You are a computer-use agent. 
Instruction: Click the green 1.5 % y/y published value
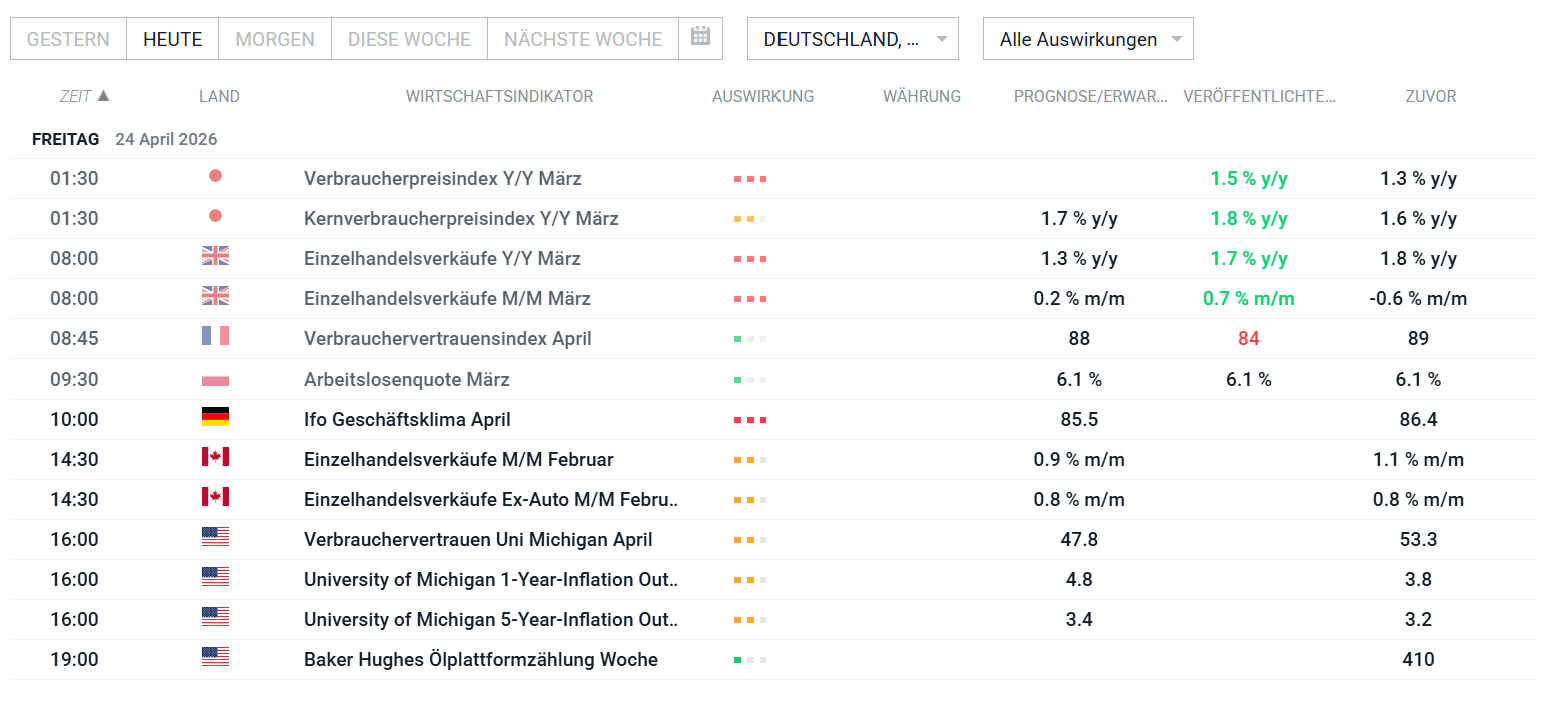click(1248, 178)
